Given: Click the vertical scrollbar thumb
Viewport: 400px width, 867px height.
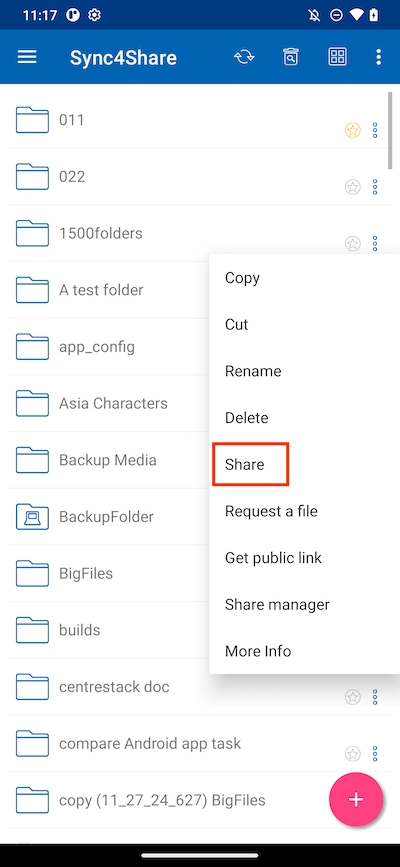Looking at the screenshot, I should click(391, 125).
